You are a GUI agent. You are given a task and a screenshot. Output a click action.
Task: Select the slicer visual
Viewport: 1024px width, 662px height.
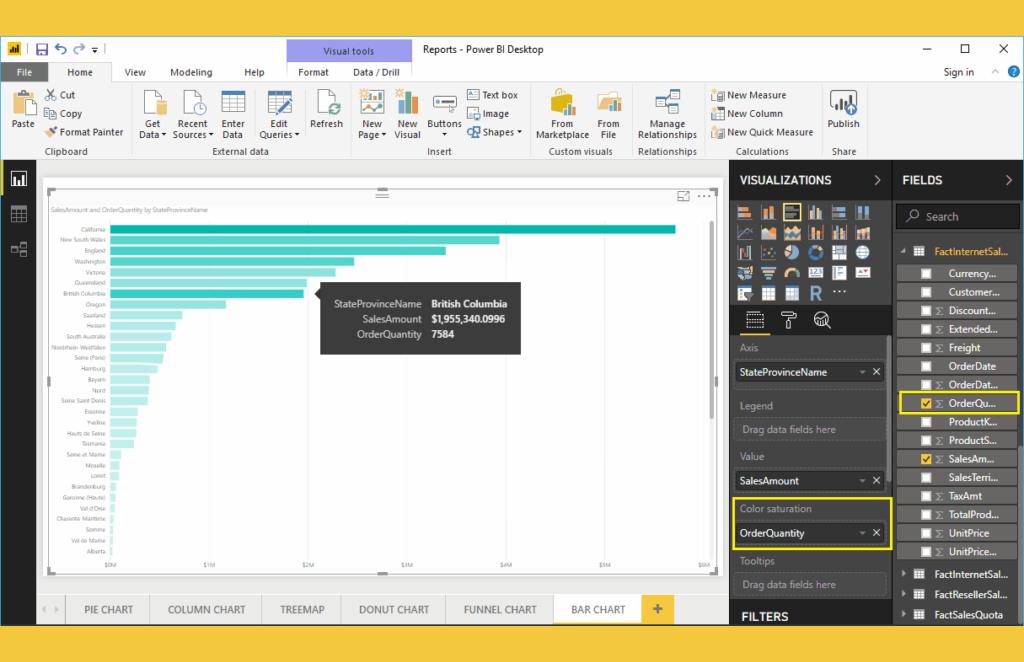744,294
